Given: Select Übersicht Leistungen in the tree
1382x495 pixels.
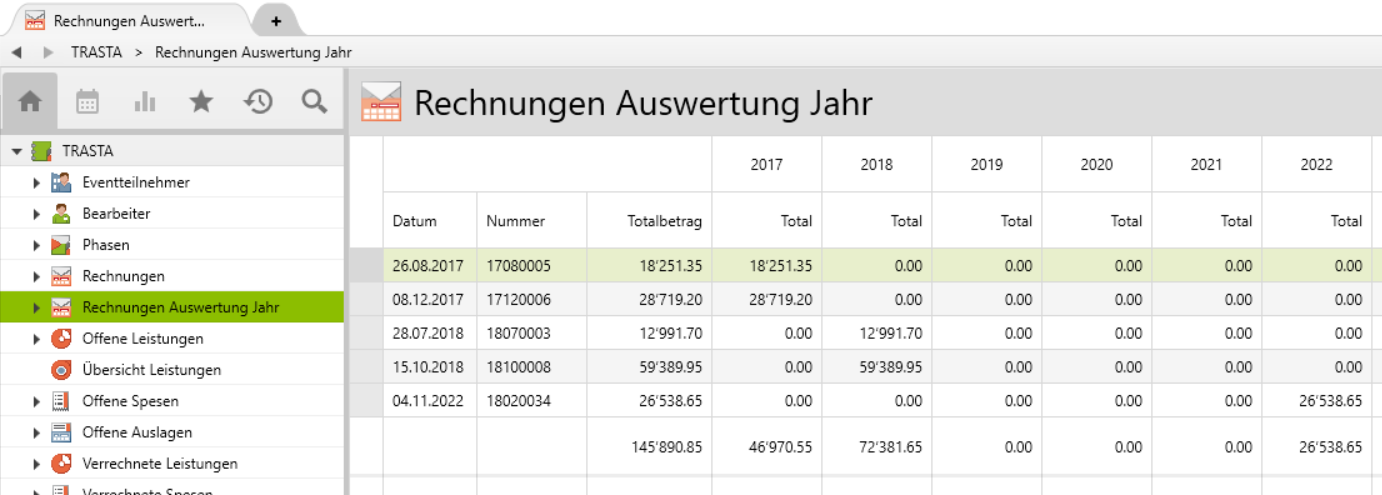Looking at the screenshot, I should [151, 370].
